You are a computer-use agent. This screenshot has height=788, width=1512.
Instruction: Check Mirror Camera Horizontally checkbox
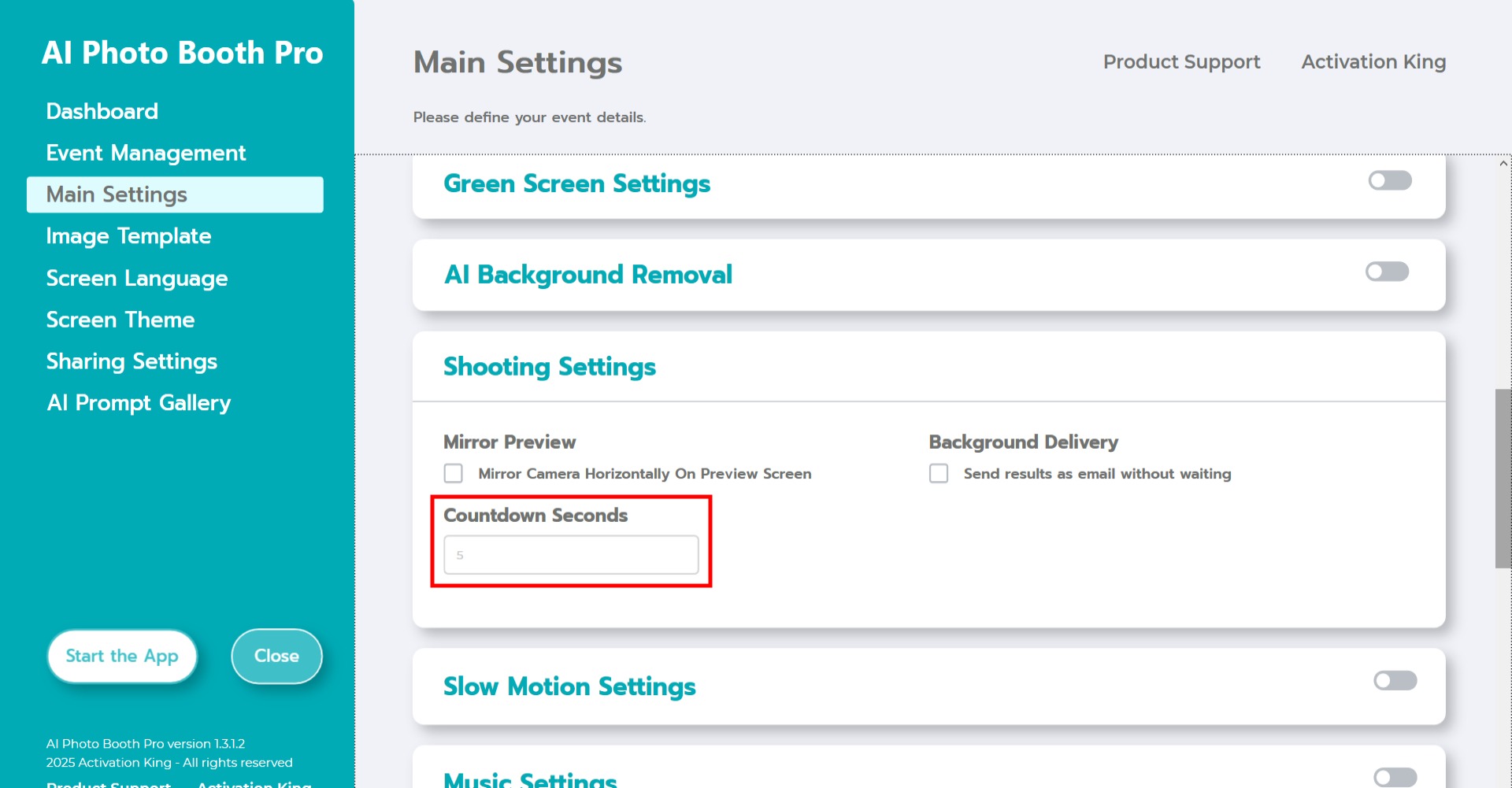pyautogui.click(x=454, y=473)
